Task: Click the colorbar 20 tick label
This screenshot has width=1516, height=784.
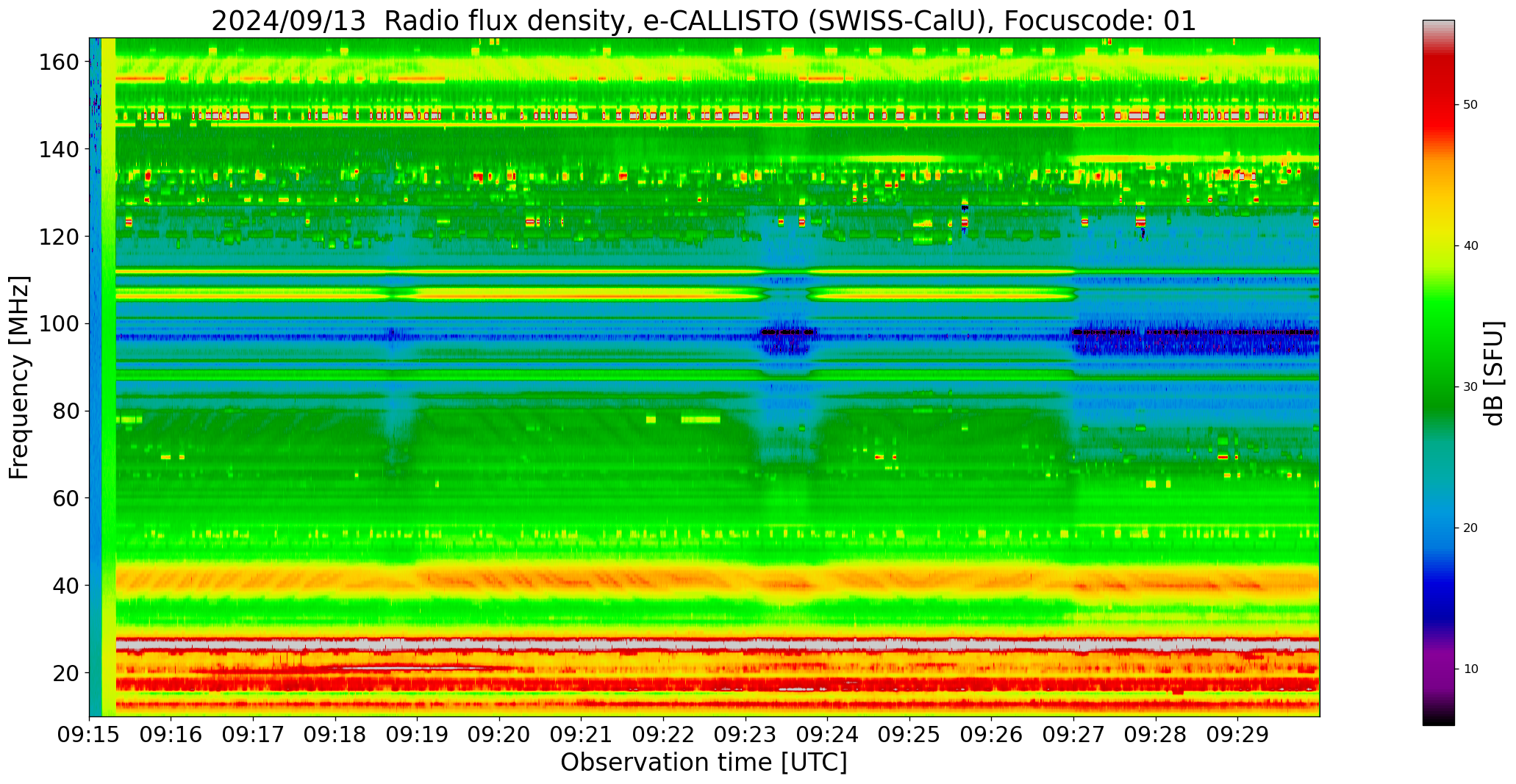Action: tap(1470, 528)
